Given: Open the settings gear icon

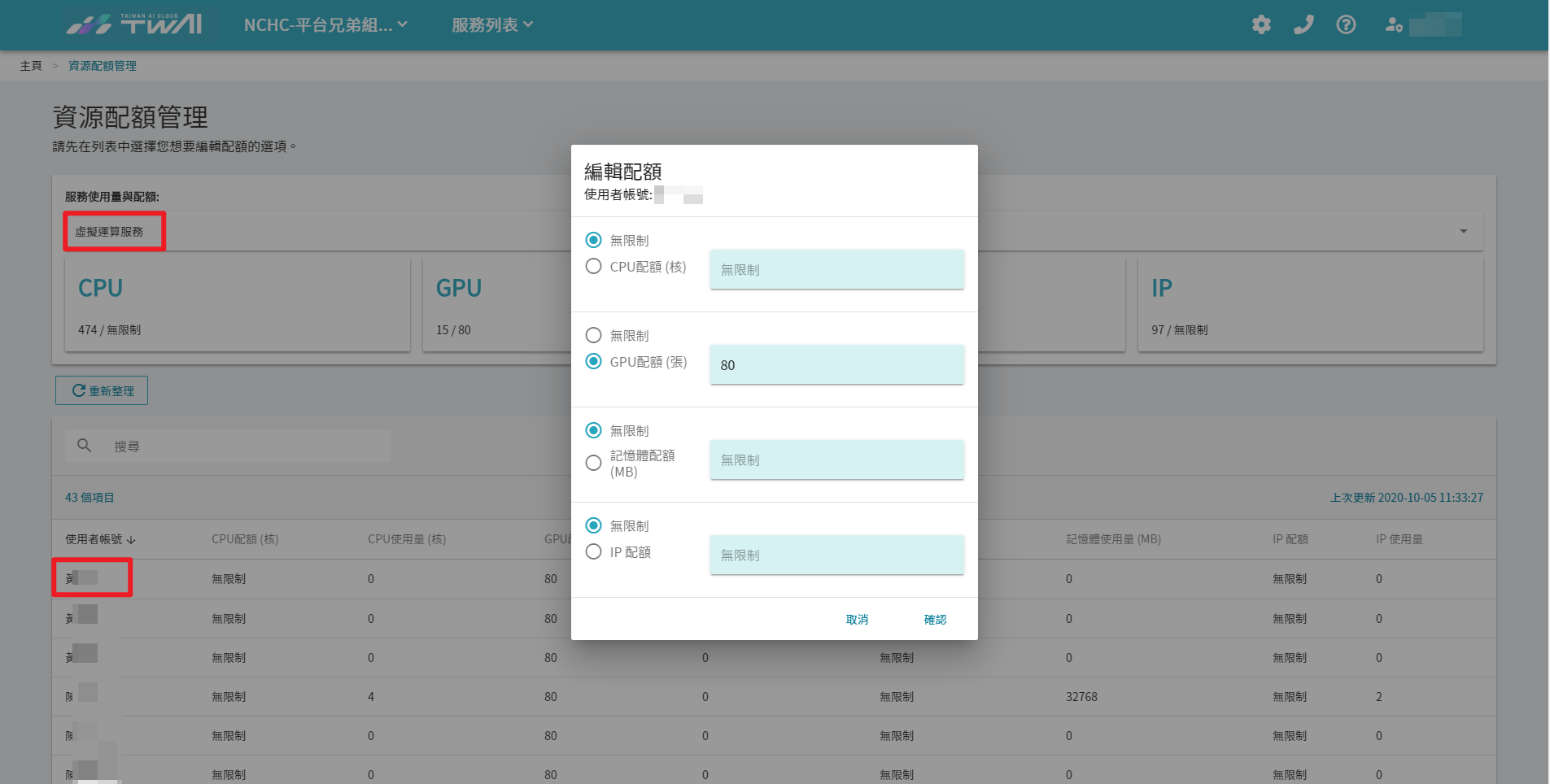Looking at the screenshot, I should (1261, 25).
